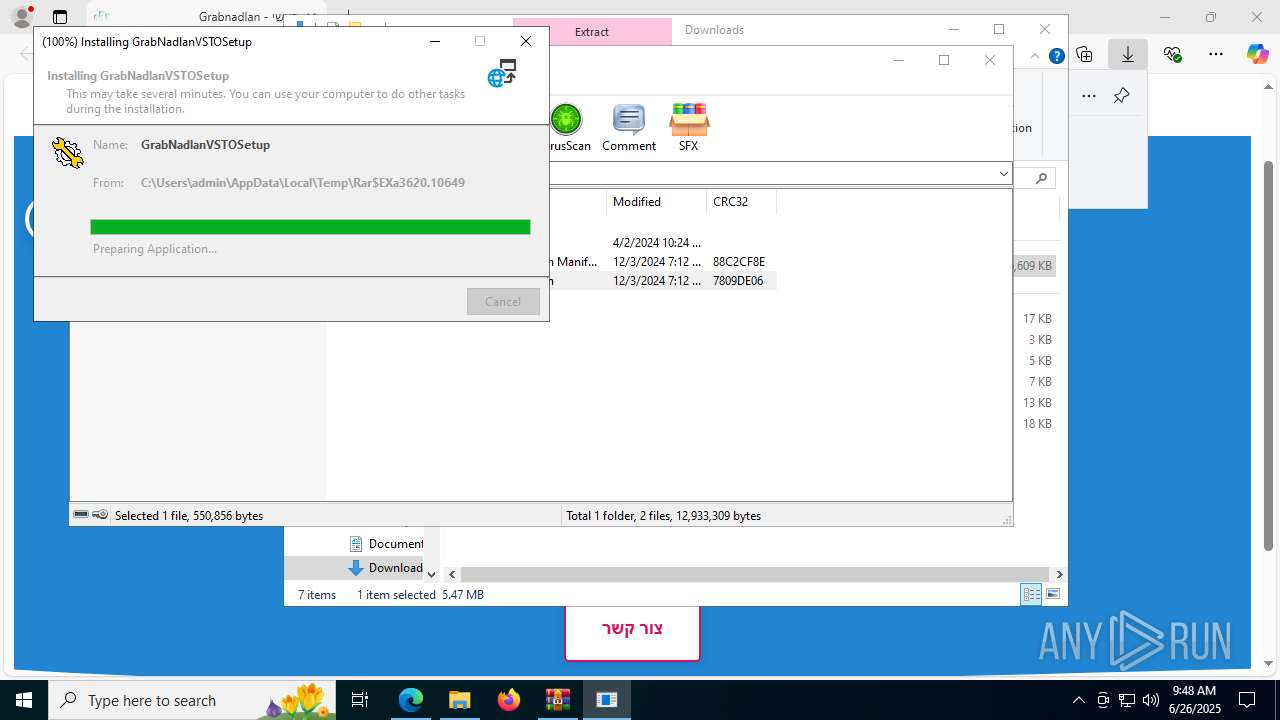Screen dimensions: 1280x720
Task: Click the Downloads title in Explorer window
Action: (714, 30)
